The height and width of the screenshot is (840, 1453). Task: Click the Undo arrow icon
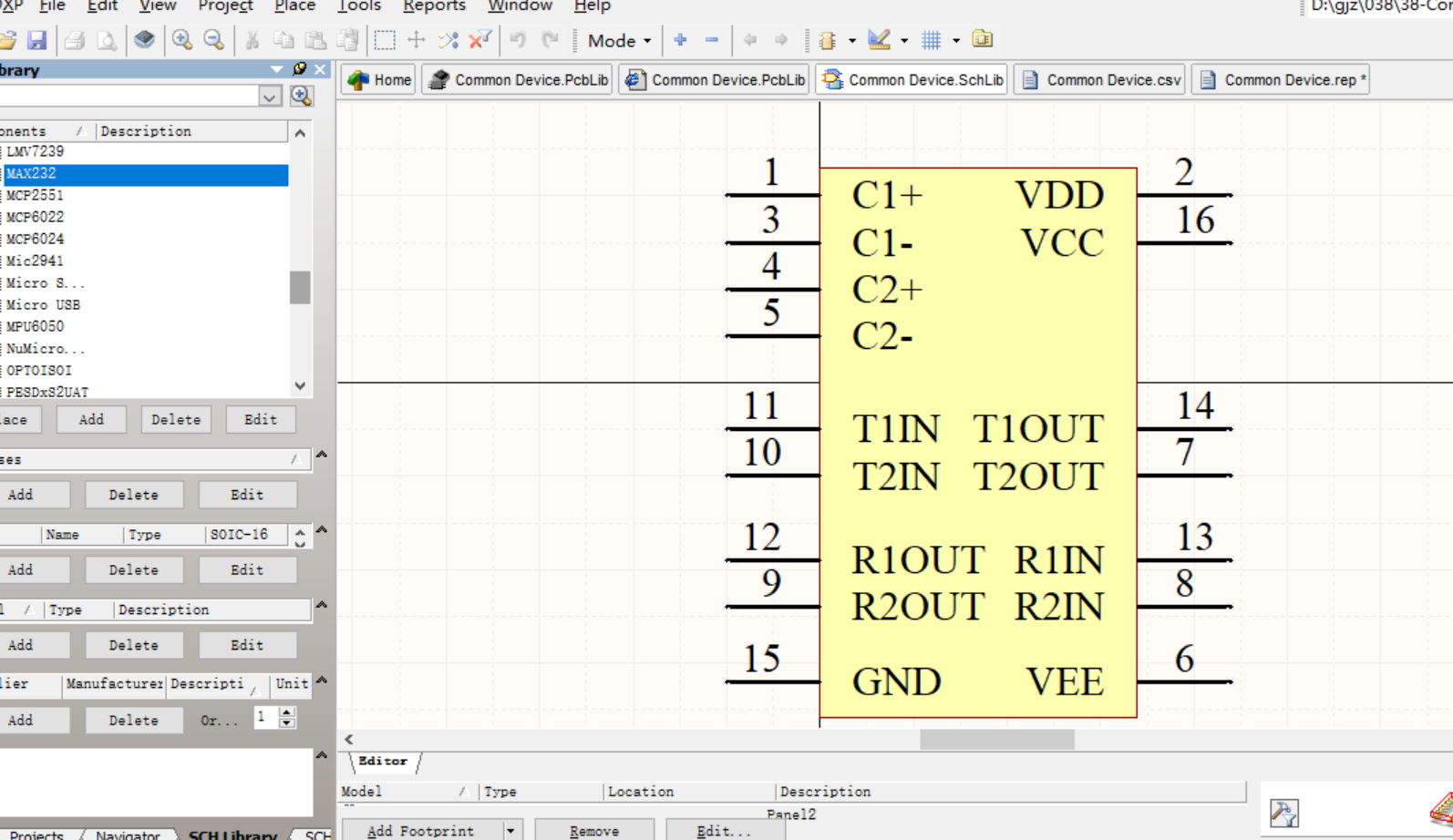(518, 40)
